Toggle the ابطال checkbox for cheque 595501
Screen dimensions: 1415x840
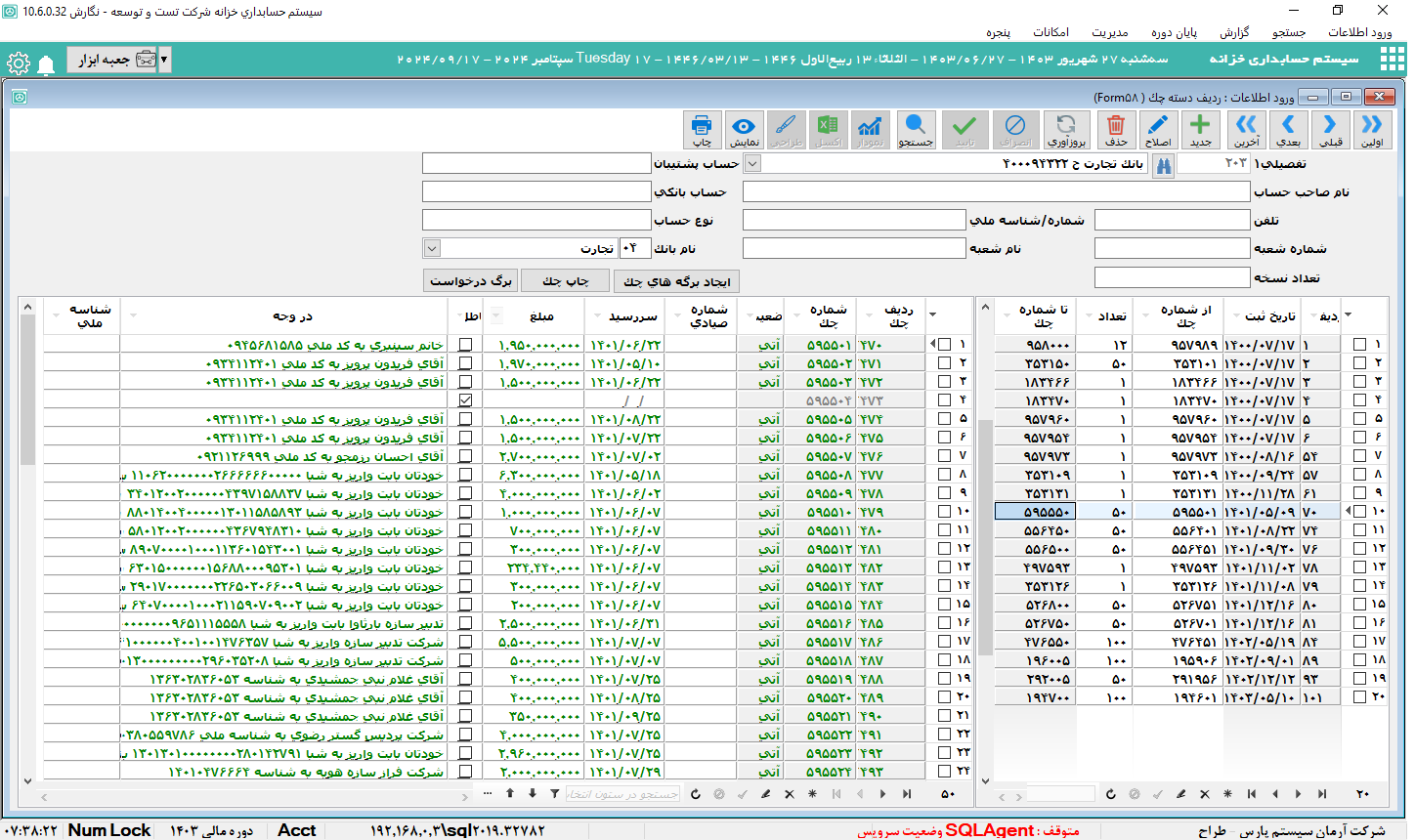click(x=465, y=345)
